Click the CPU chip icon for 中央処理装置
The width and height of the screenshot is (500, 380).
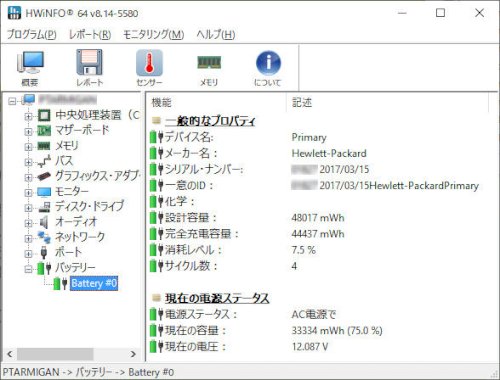(x=44, y=115)
